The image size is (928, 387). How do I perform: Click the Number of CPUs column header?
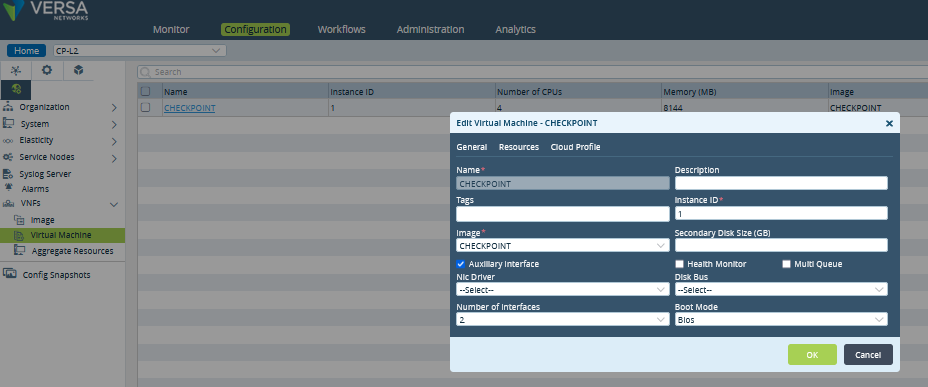pos(529,92)
